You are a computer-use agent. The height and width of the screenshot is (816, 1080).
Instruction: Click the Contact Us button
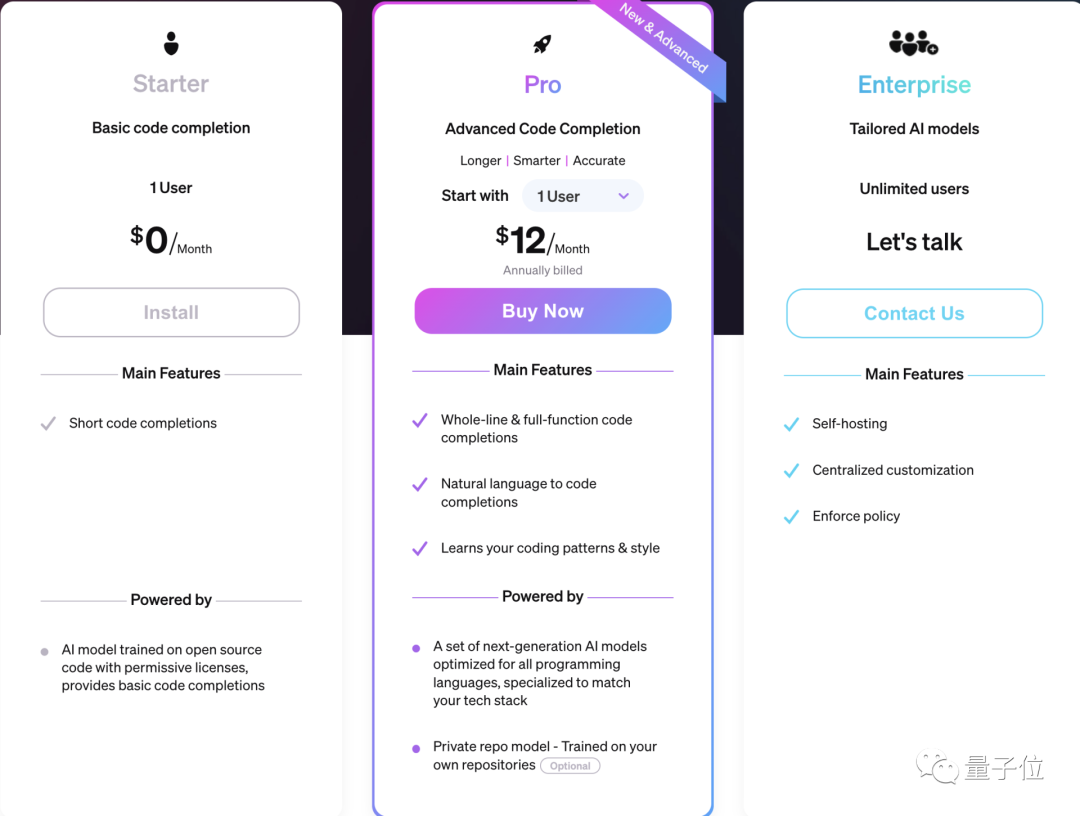coord(913,313)
